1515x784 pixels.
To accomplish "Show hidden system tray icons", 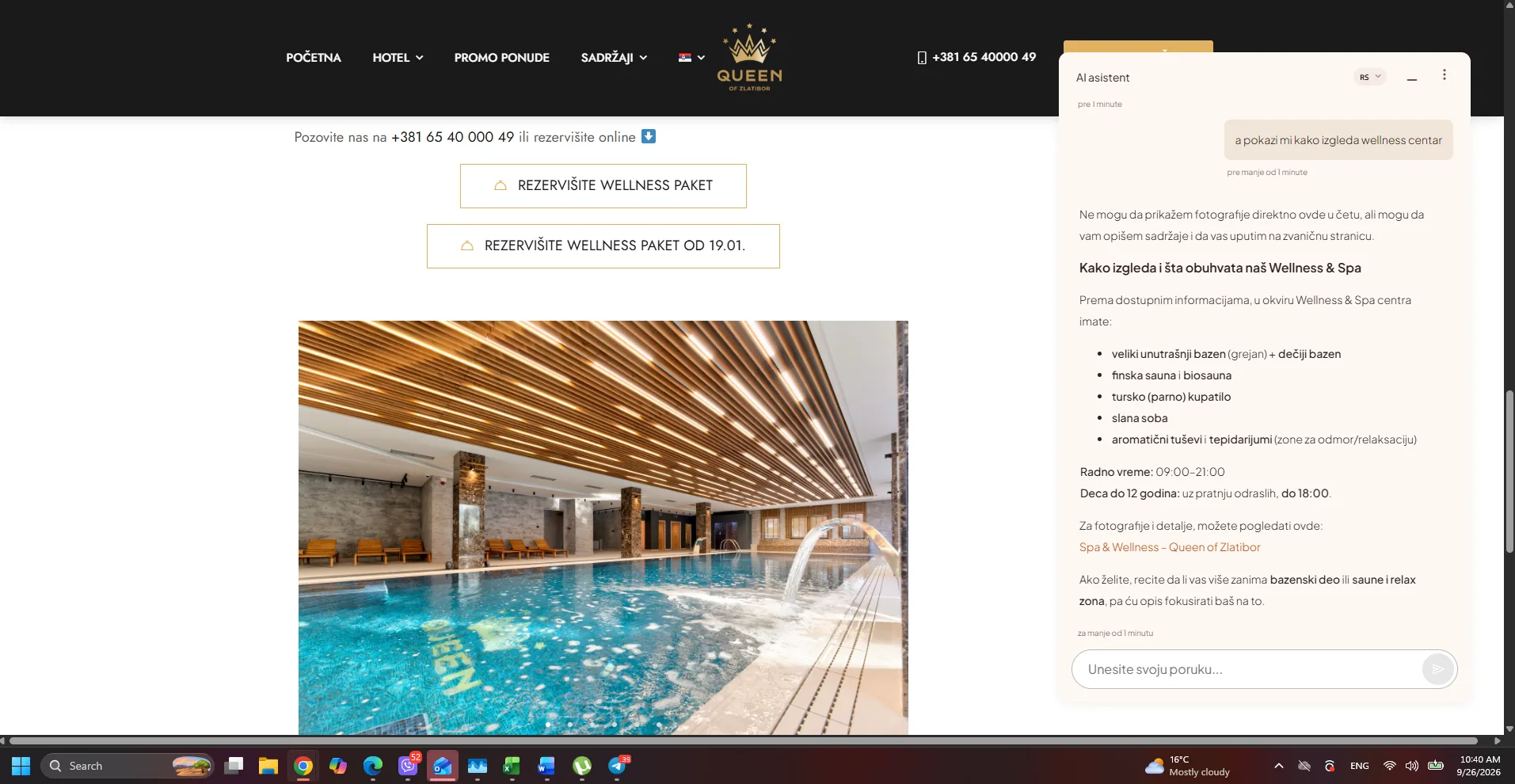I will [1278, 766].
